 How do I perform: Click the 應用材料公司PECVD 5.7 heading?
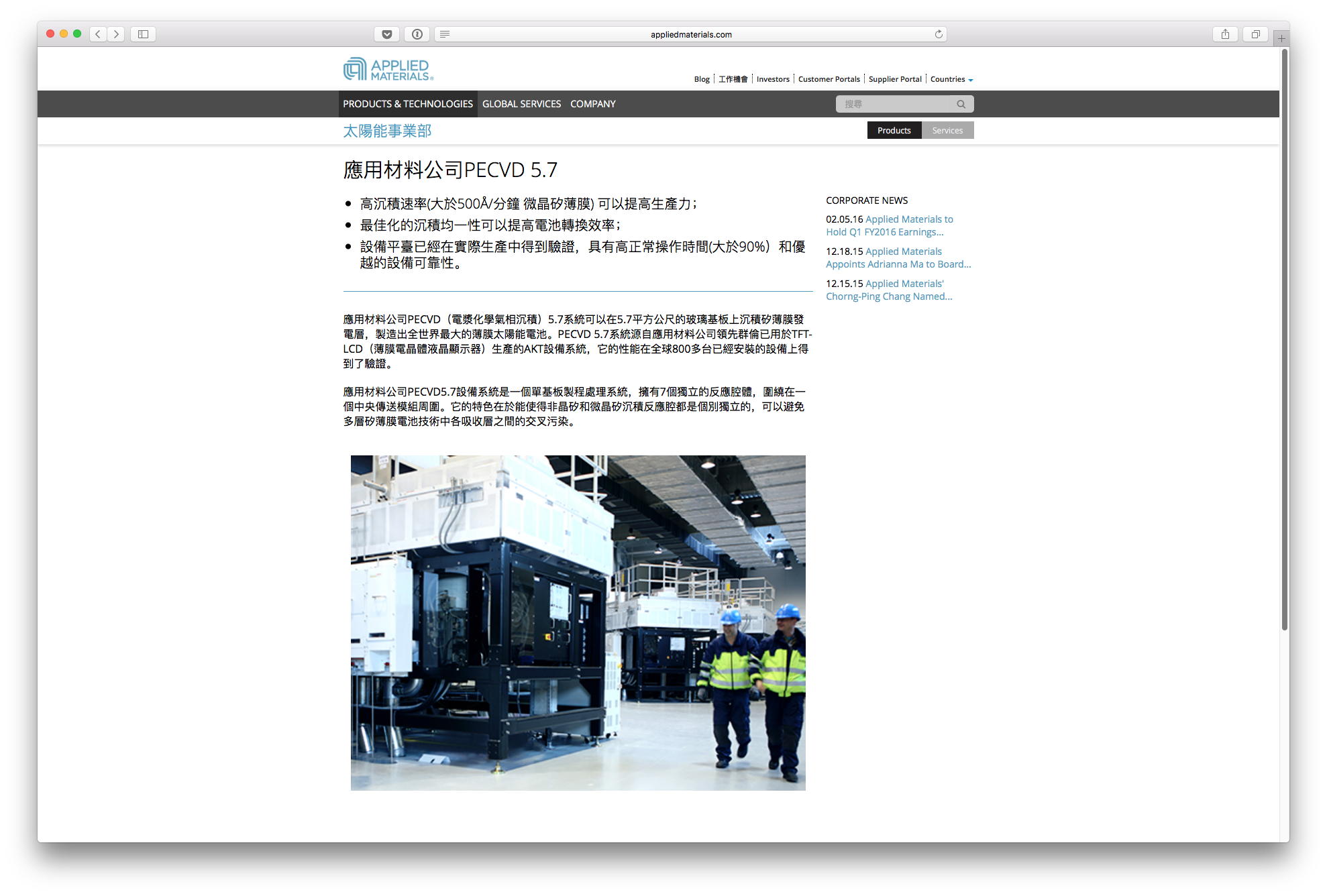pyautogui.click(x=450, y=170)
